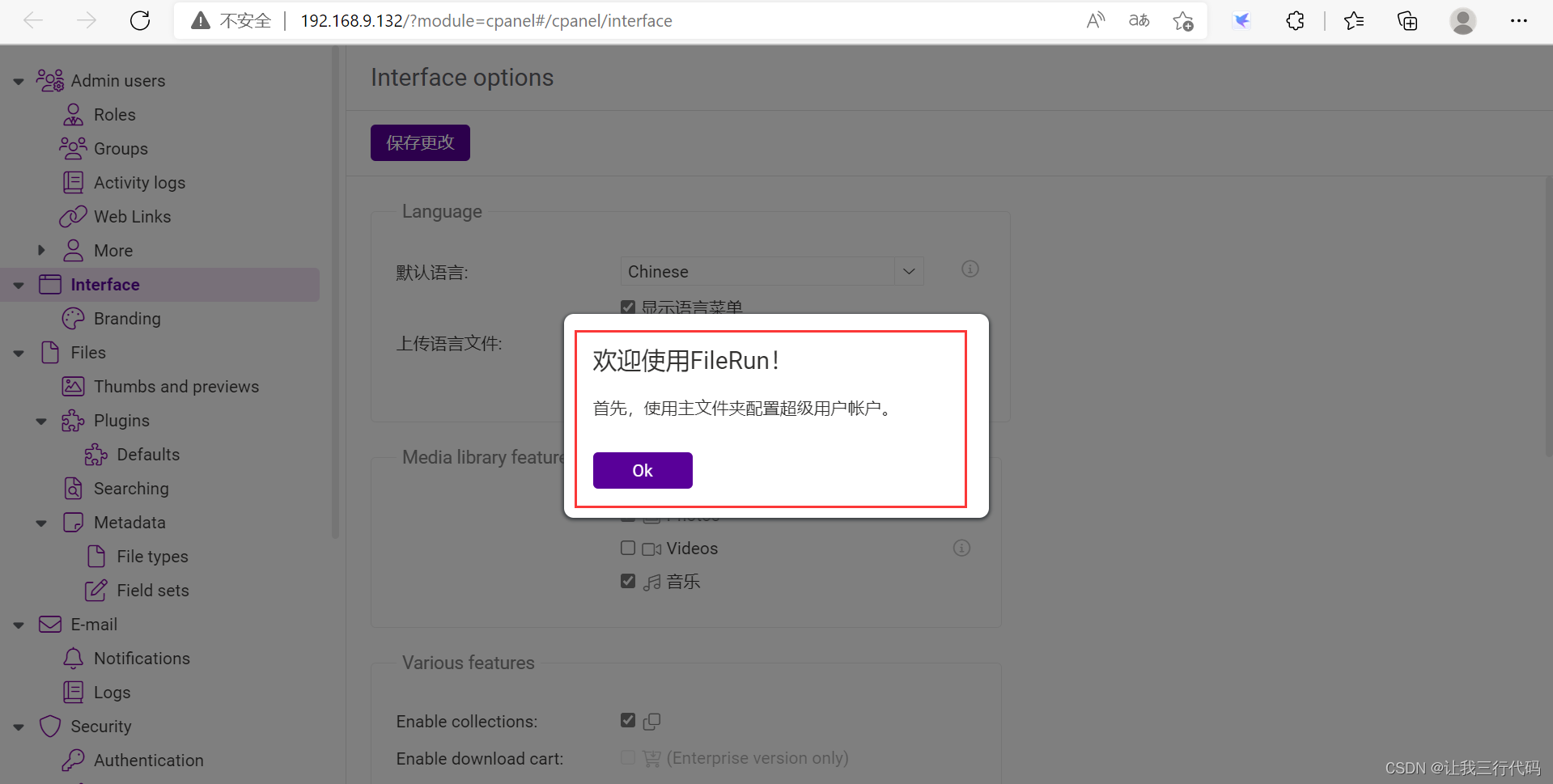This screenshot has width=1553, height=784.
Task: Open Activity logs in the sidebar
Action: (x=139, y=182)
